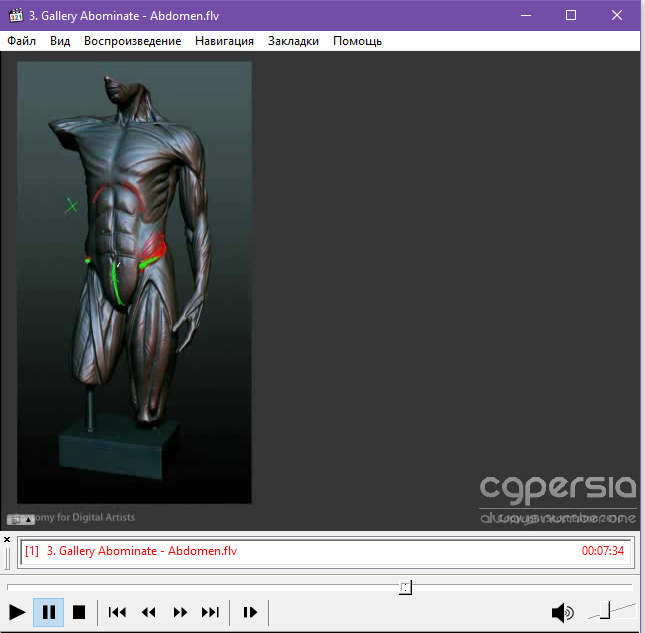Click the seek bar position thumb
This screenshot has height=633, width=645.
click(405, 587)
